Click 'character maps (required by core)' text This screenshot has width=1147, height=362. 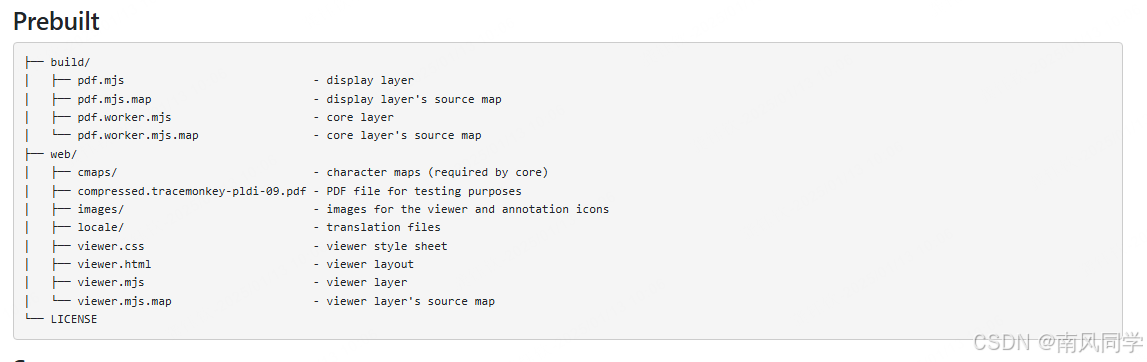click(x=437, y=173)
